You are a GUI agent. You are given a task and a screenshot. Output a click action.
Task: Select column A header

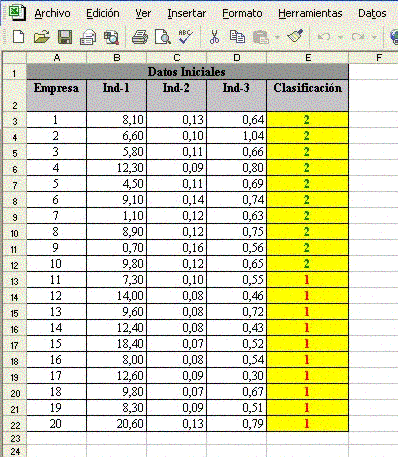point(57,58)
